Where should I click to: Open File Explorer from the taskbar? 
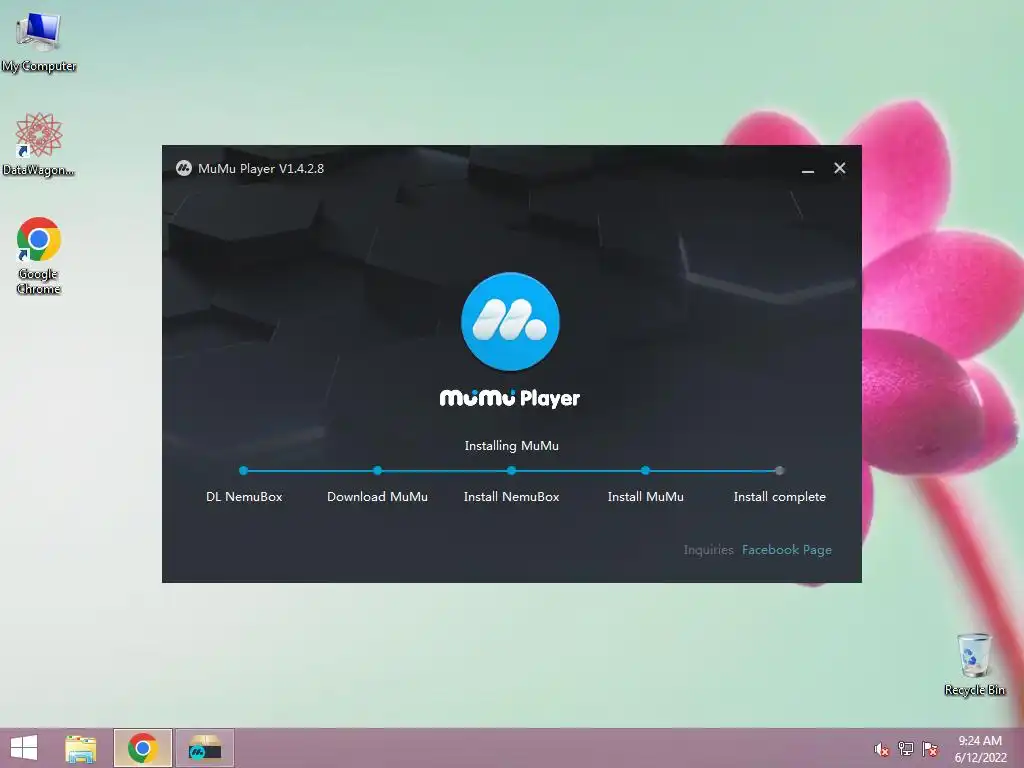tap(80, 748)
